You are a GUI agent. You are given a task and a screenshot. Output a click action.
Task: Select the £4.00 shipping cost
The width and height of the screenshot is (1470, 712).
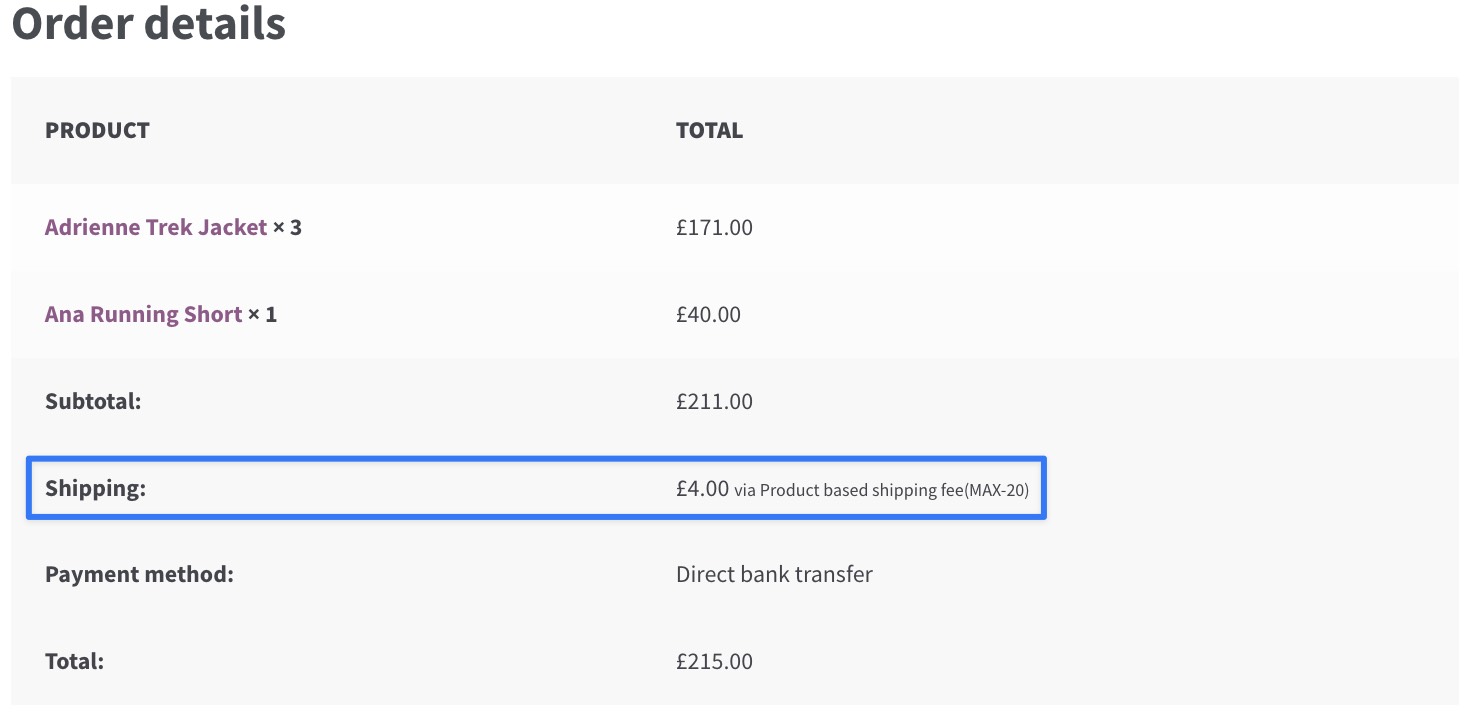pos(702,489)
